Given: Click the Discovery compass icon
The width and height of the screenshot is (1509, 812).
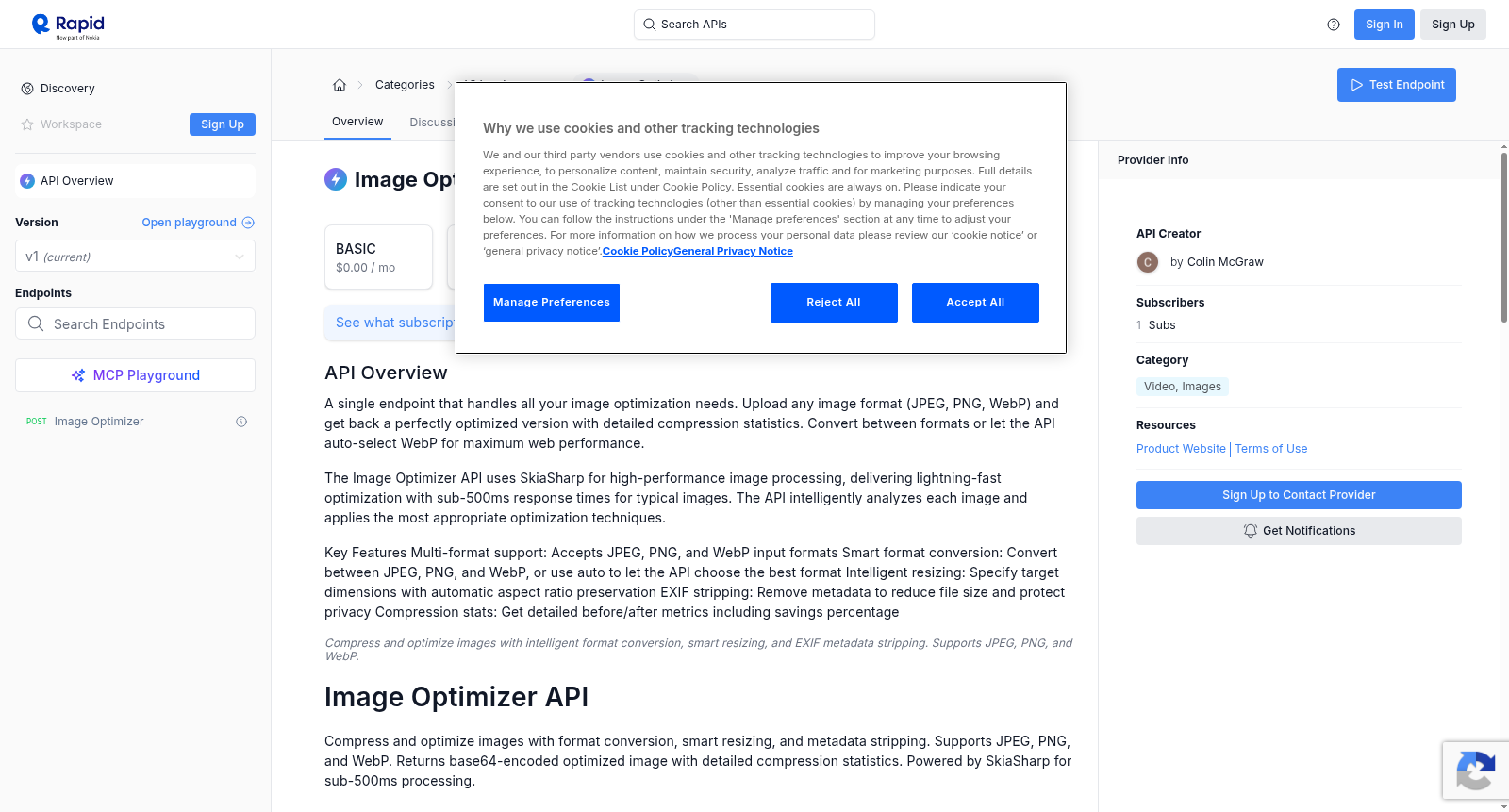Looking at the screenshot, I should (x=27, y=89).
